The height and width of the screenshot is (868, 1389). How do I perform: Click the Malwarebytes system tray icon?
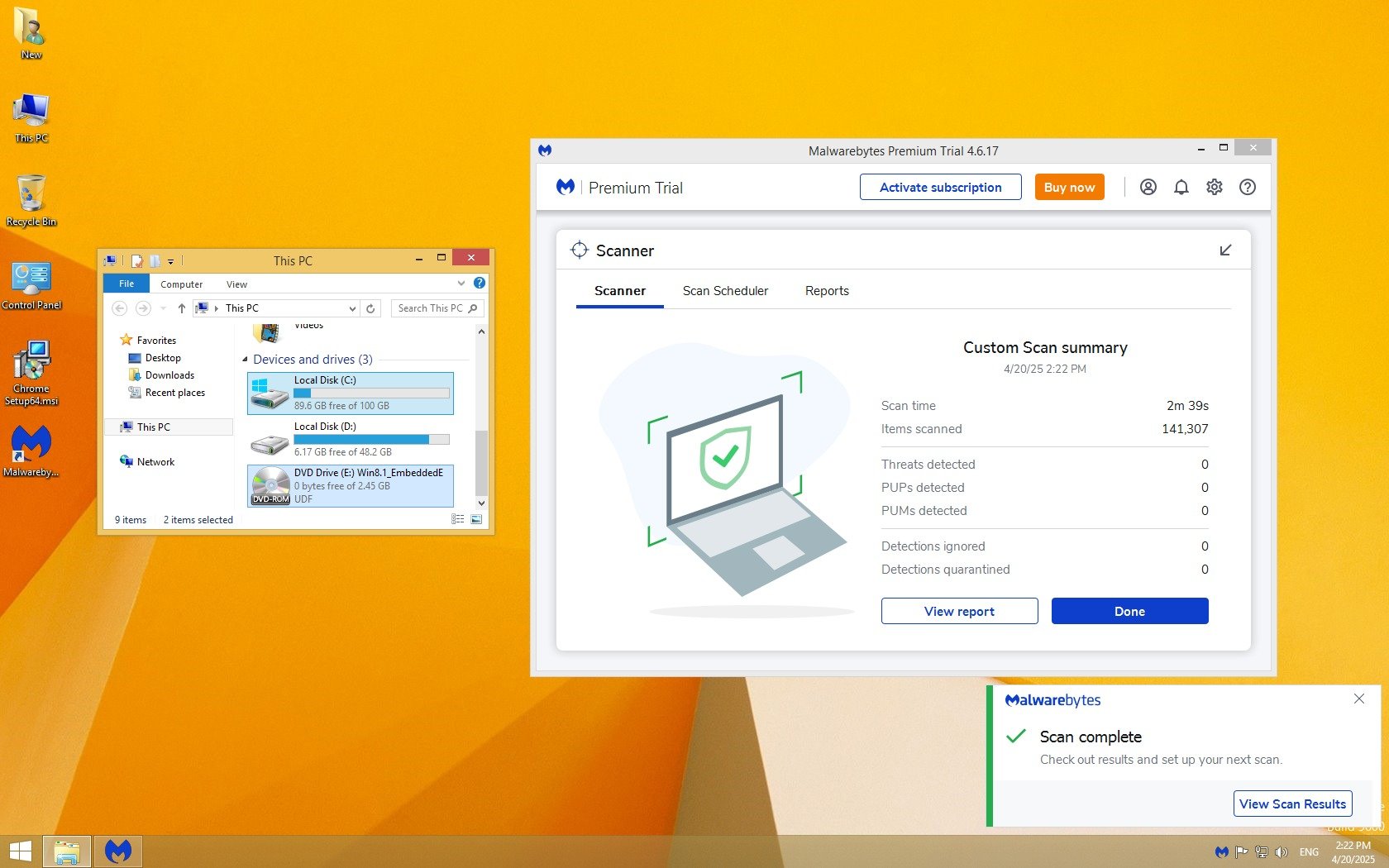click(1222, 852)
